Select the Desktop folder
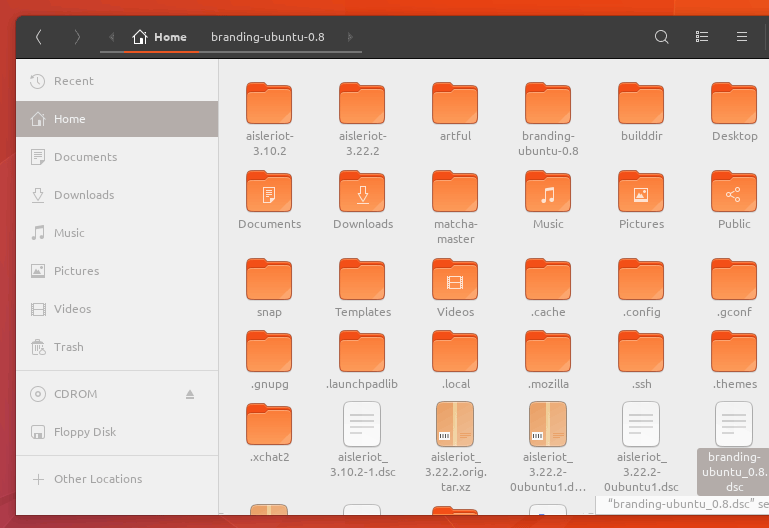This screenshot has height=528, width=769. [x=734, y=112]
